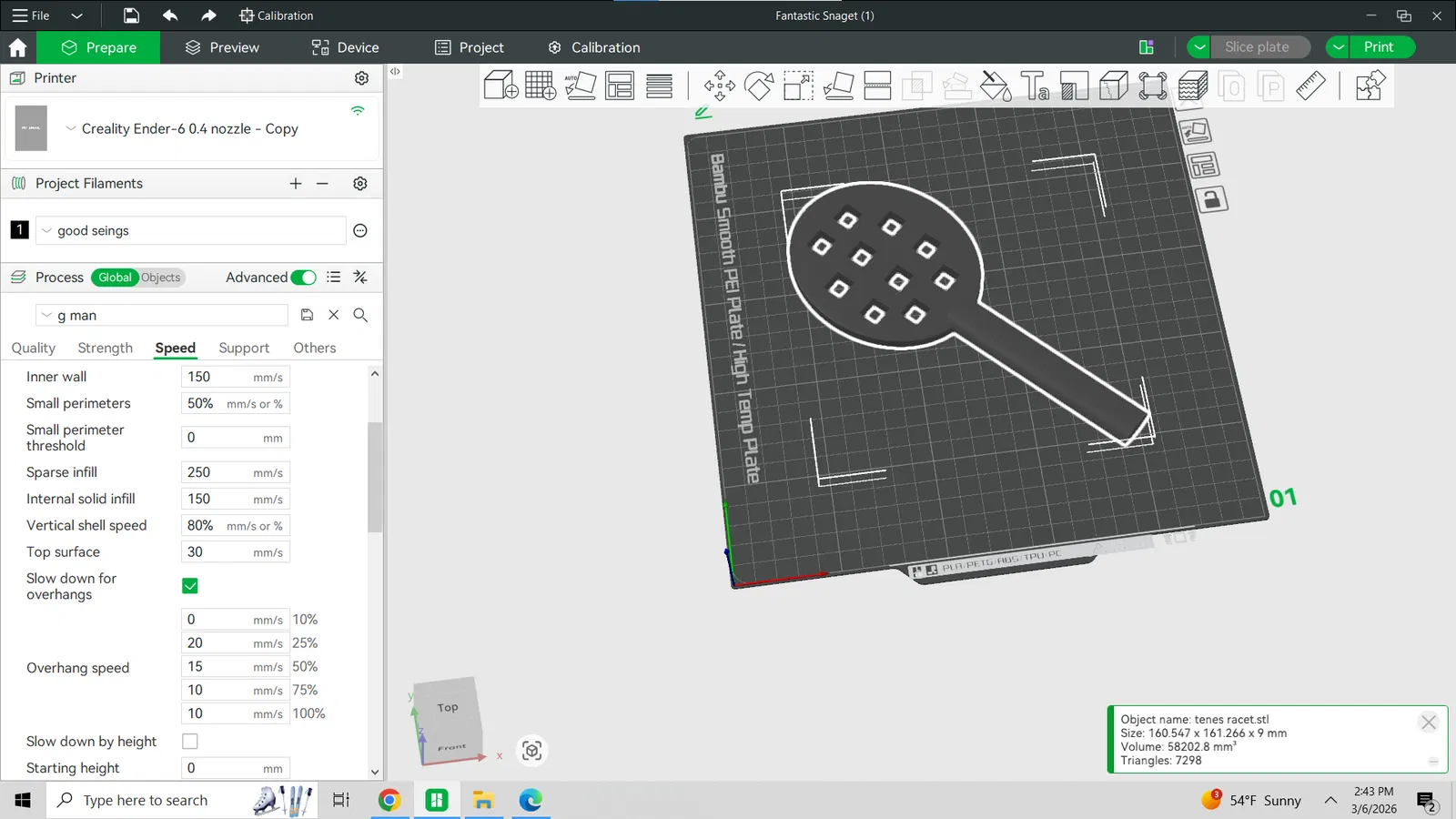1456x819 pixels.
Task: Click the edit icon beside good seings
Action: pyautogui.click(x=360, y=230)
